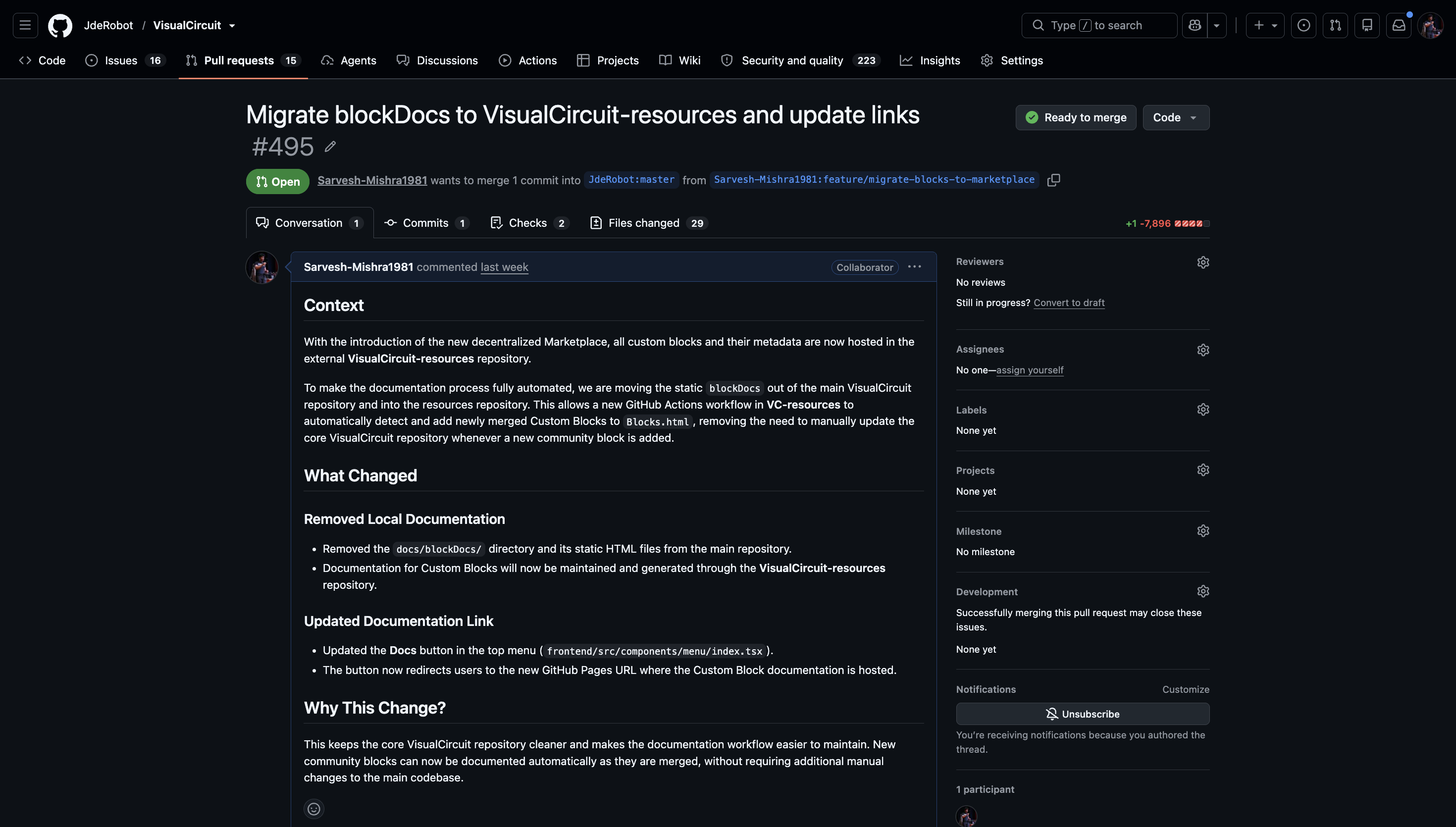
Task: Open the hamburger navigation menu
Action: 25,26
